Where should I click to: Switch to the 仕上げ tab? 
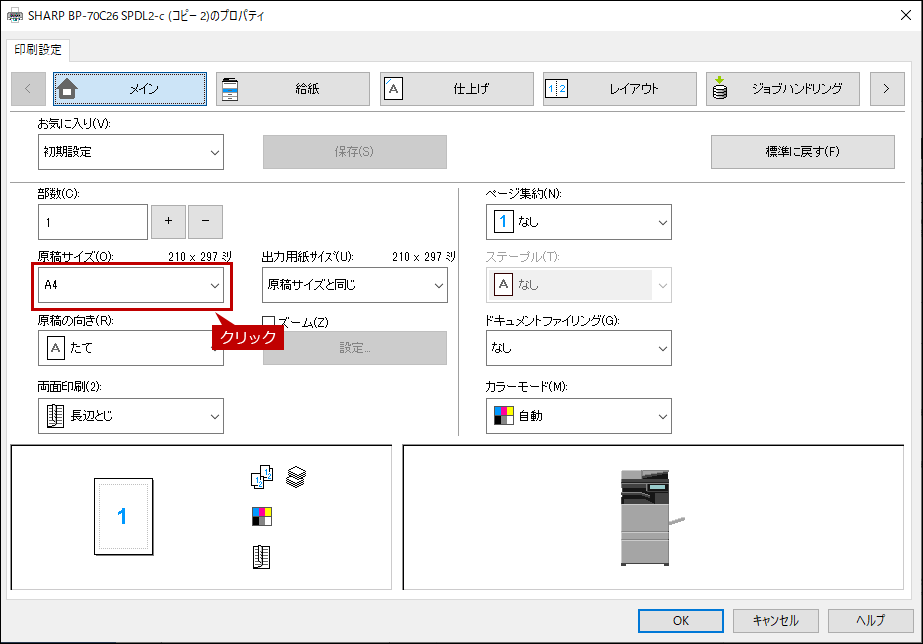[x=457, y=89]
